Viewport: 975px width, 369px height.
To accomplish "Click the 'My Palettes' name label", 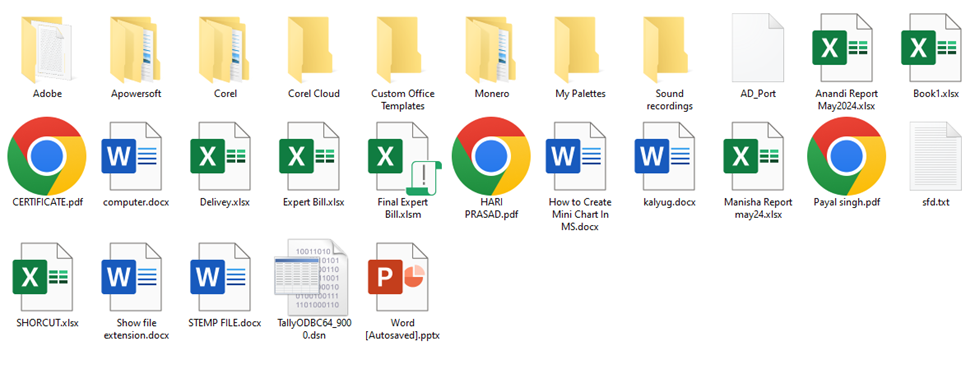I will [x=580, y=94].
